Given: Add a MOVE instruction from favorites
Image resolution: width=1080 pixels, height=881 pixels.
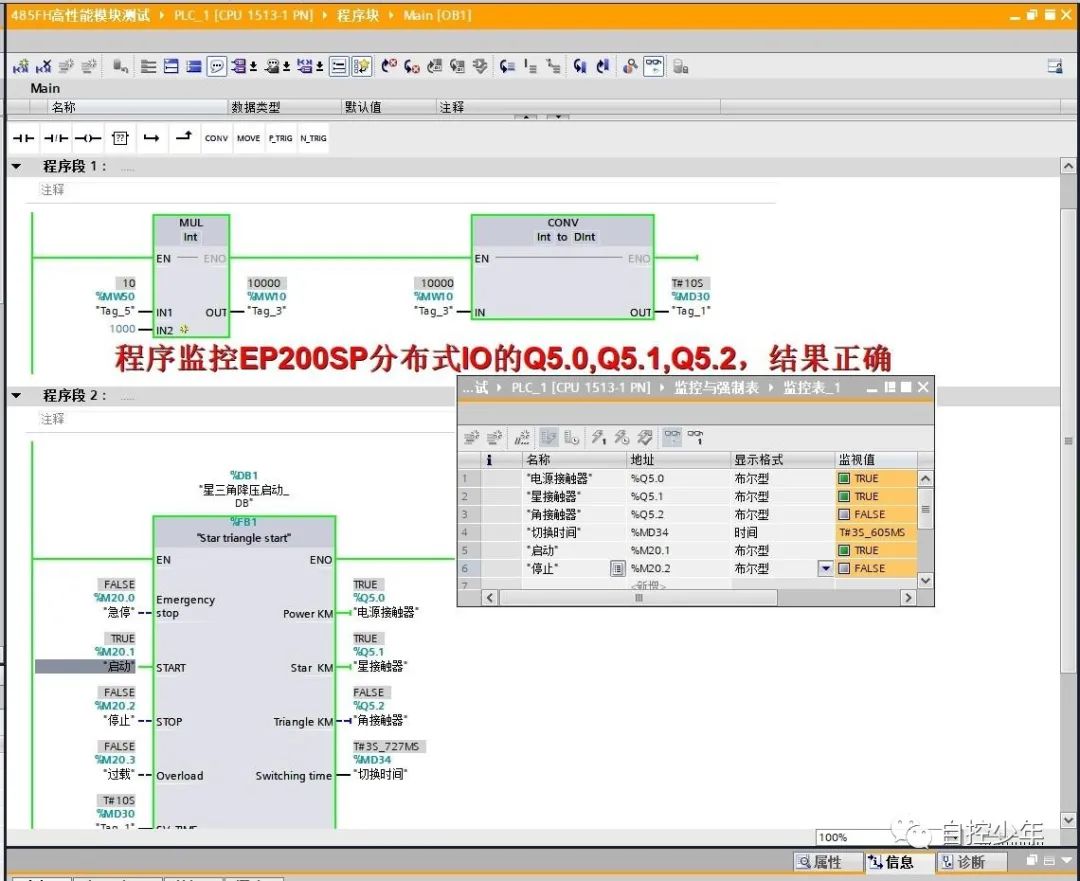Looking at the screenshot, I should 248,138.
